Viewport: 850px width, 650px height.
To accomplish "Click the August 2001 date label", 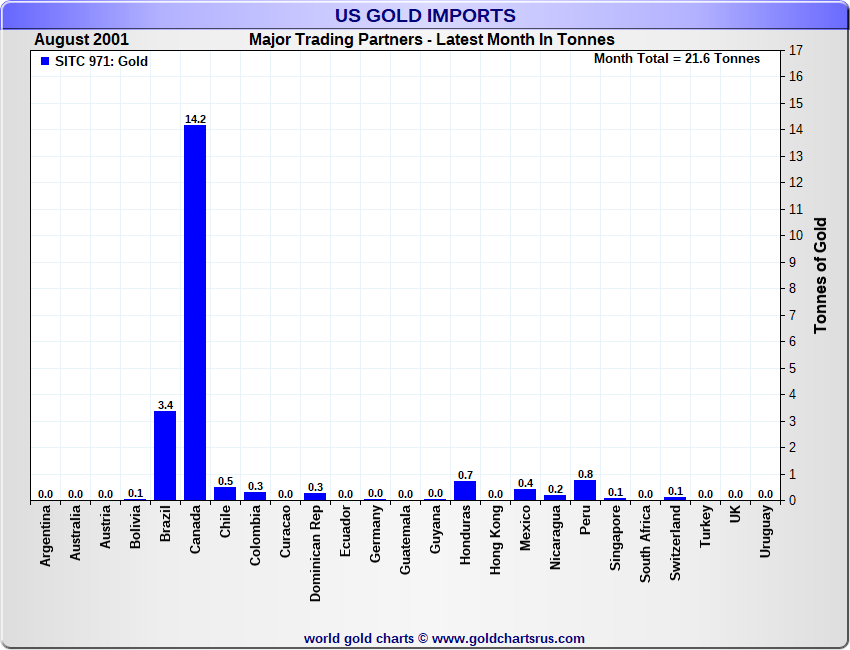I will (x=82, y=40).
